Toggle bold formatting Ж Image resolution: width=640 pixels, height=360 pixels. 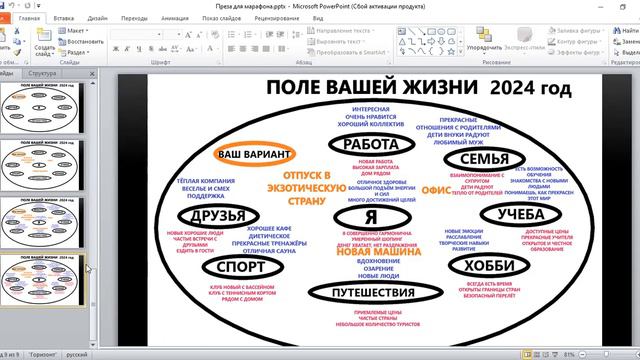click(116, 49)
